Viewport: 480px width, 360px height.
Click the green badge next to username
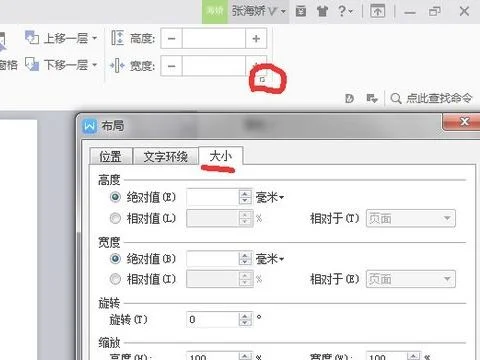pos(215,11)
